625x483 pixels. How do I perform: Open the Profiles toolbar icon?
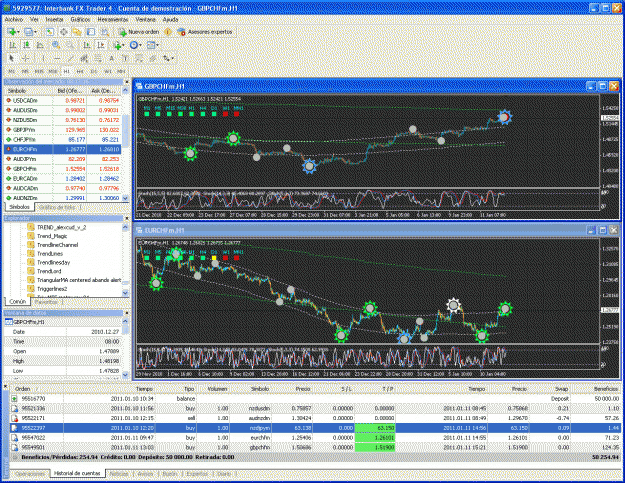[28, 32]
